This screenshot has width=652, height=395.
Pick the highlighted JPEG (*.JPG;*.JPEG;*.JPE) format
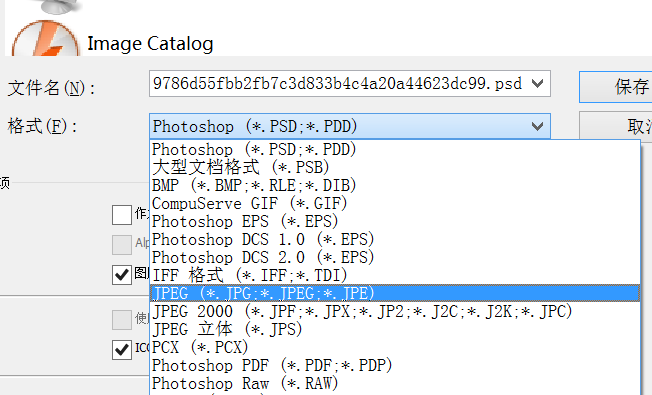point(395,293)
